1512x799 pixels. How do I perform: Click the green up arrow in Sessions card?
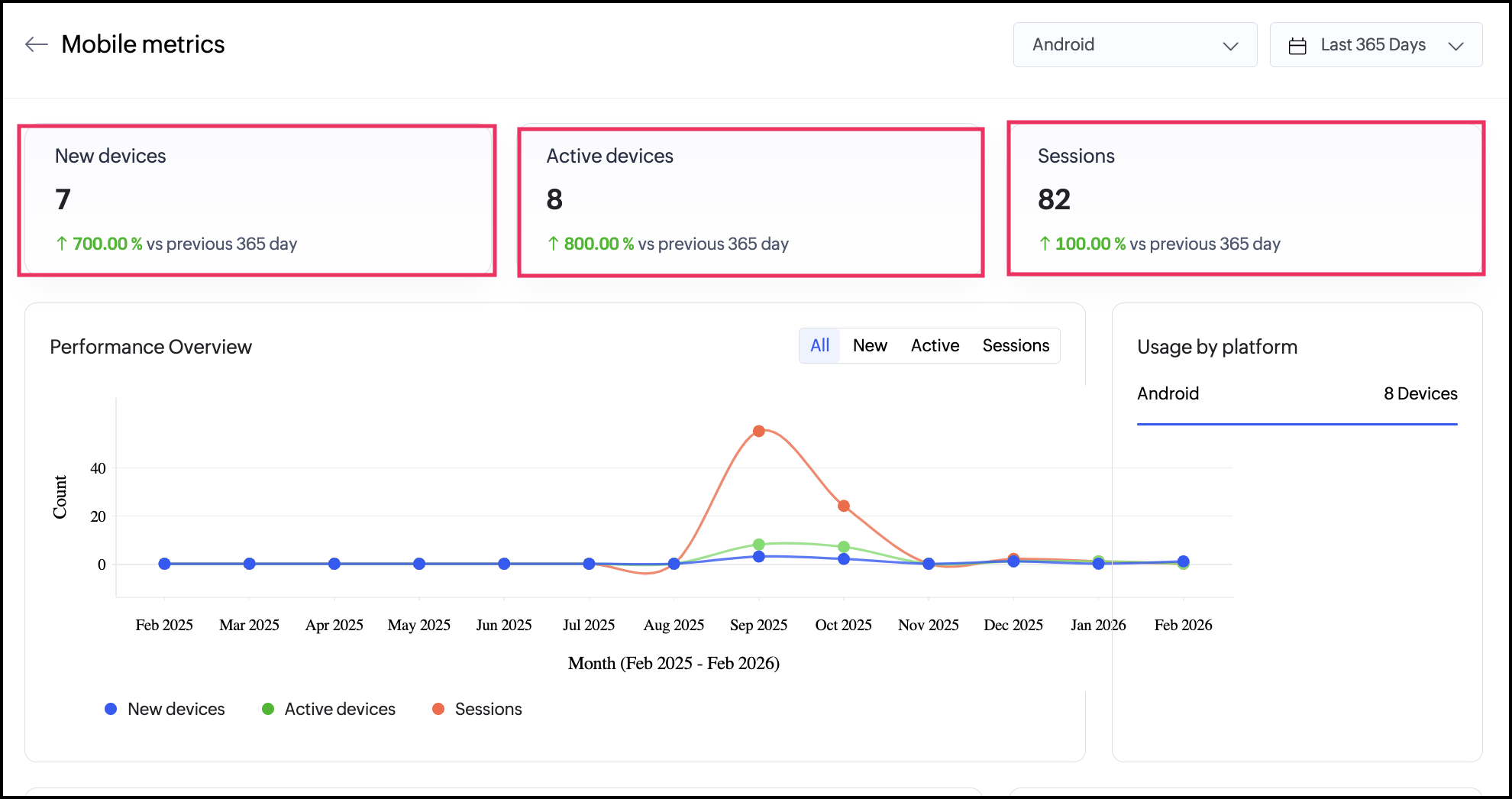pos(1045,244)
